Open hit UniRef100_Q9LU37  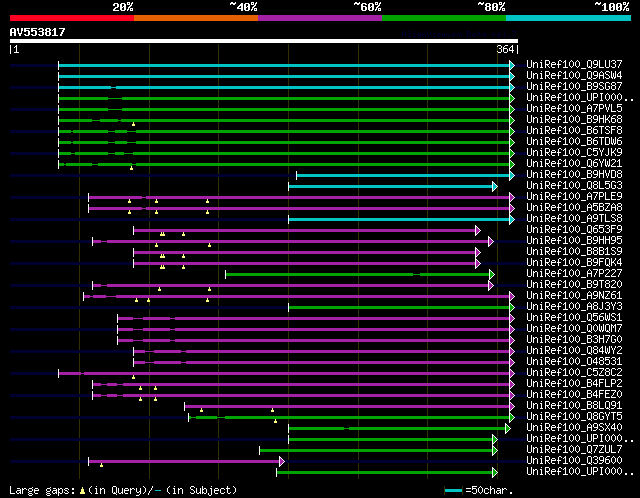[x=574, y=64]
